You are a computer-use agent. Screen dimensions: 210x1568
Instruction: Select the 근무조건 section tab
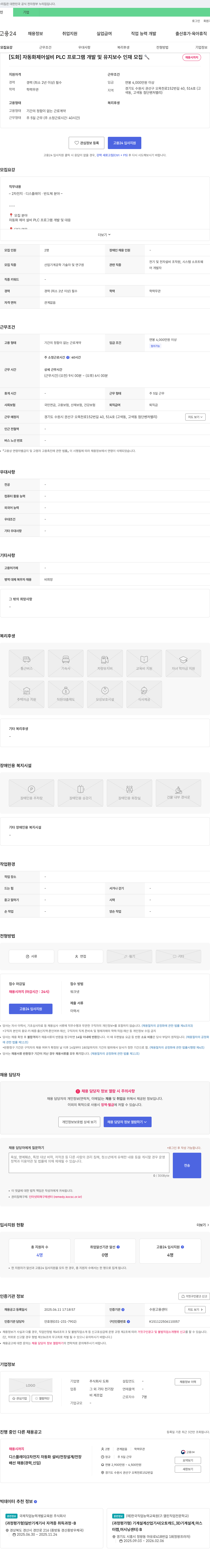[x=45, y=48]
